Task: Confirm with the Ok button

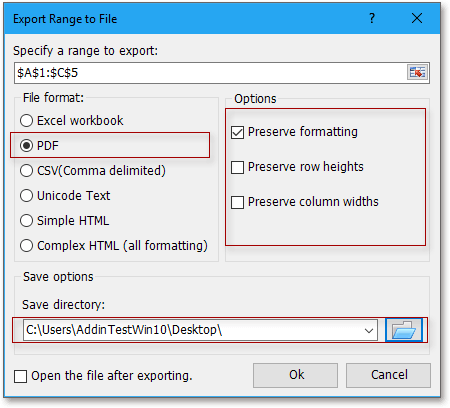Action: pos(295,375)
